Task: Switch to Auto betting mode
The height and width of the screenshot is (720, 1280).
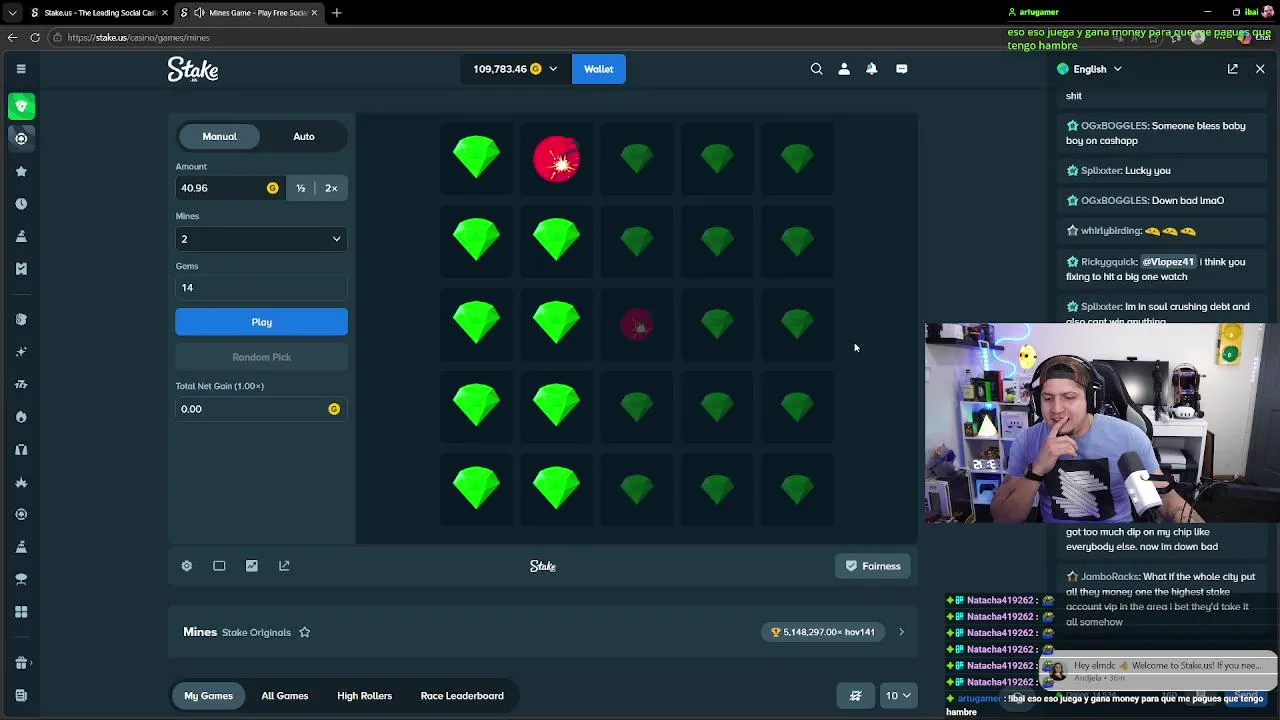Action: pos(304,136)
